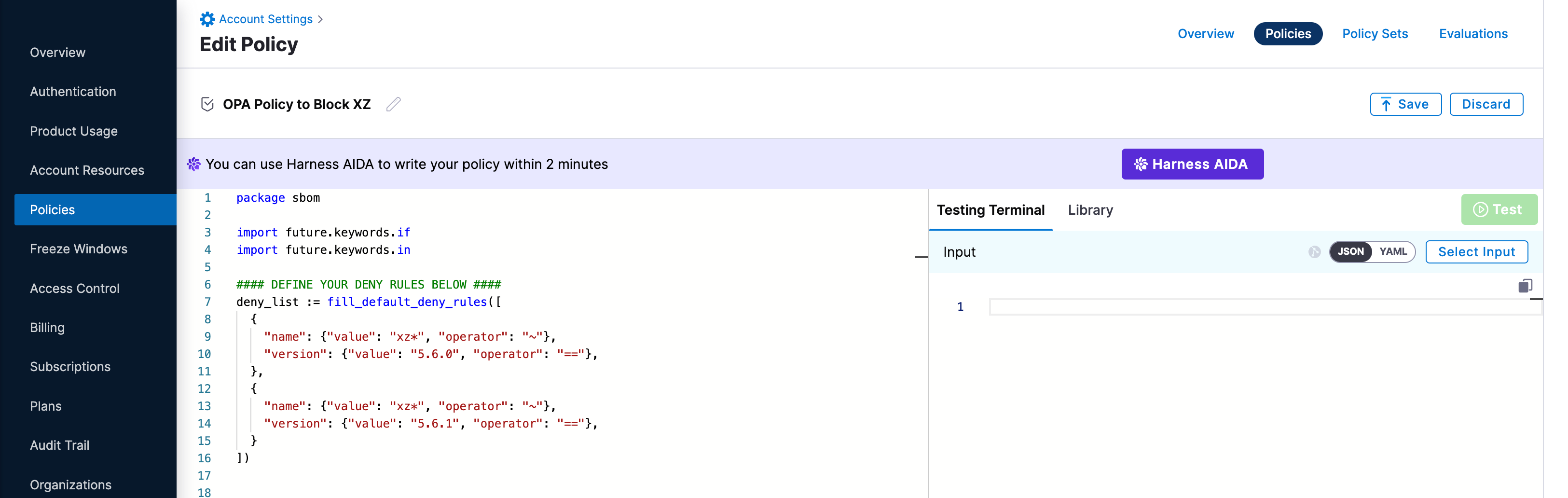Click the Account Settings gear icon
This screenshot has height=498, width=1568.
tap(207, 19)
